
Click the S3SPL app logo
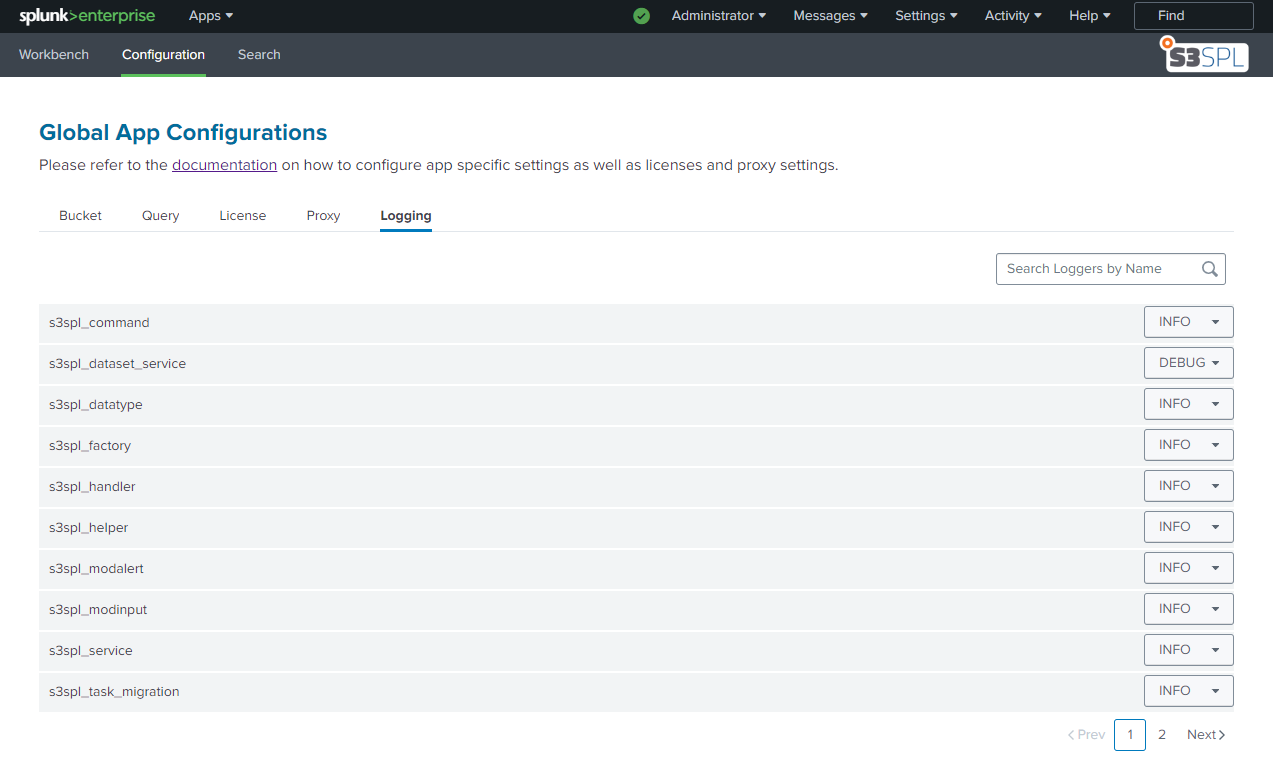[1206, 55]
